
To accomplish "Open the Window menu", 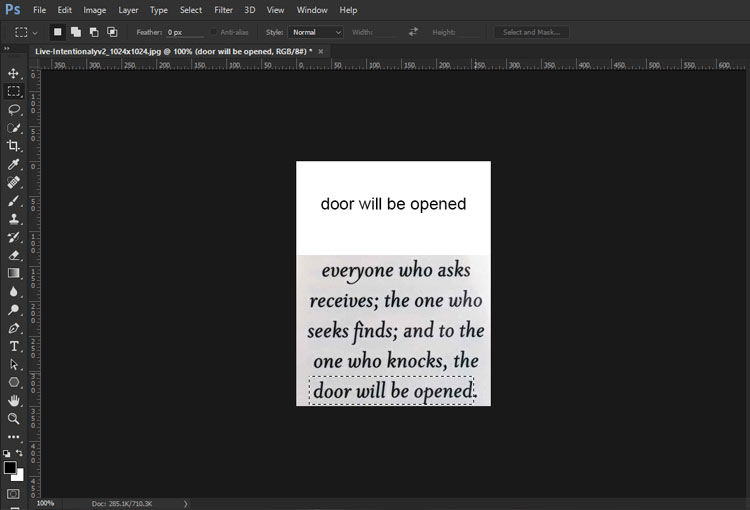I will point(312,10).
